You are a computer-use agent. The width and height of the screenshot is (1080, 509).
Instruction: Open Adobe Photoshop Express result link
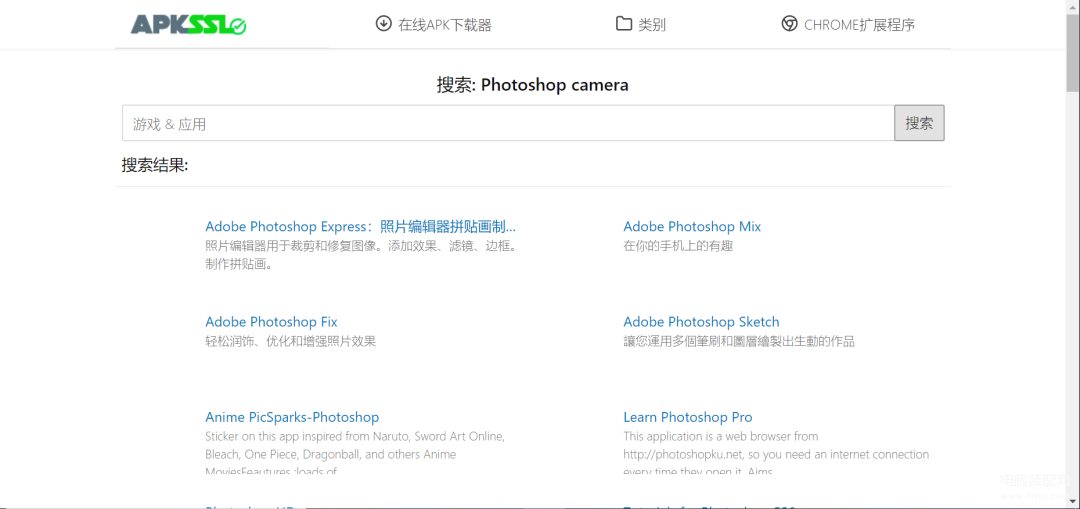[360, 227]
